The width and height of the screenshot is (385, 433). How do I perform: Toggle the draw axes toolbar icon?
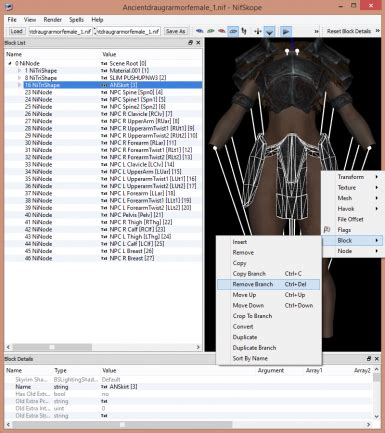(258, 31)
